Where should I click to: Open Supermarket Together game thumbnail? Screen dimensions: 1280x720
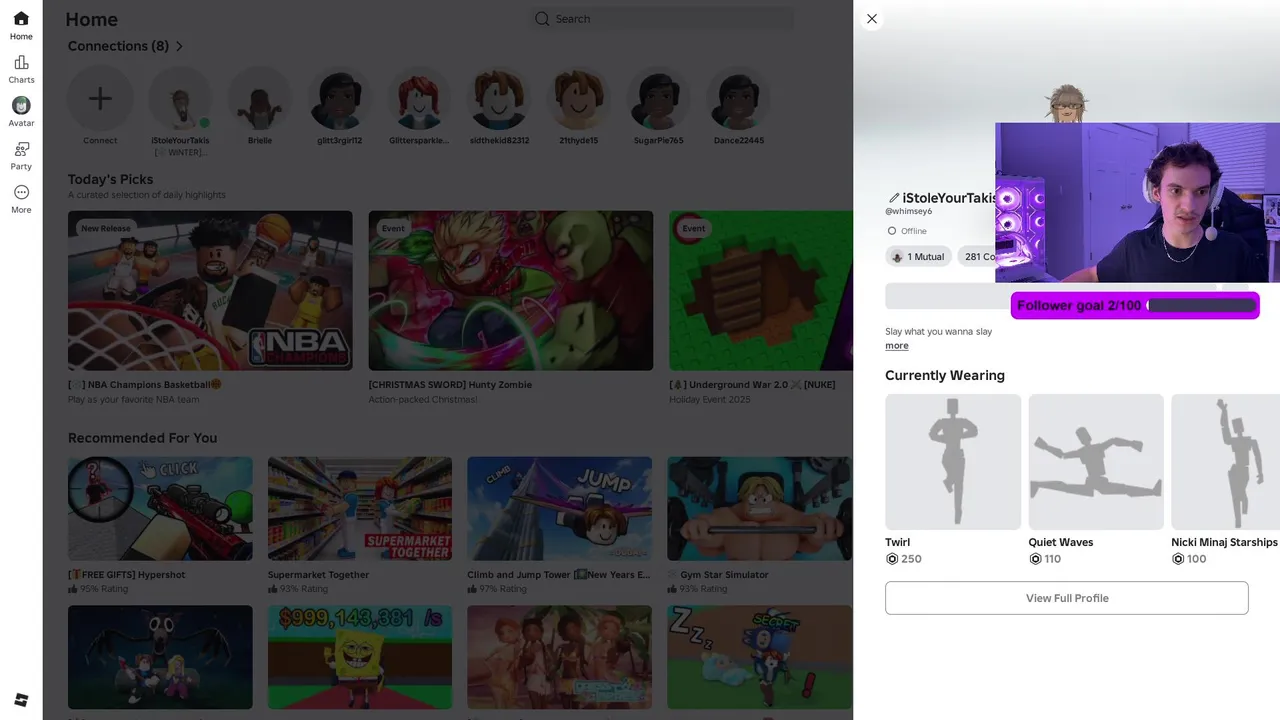360,509
